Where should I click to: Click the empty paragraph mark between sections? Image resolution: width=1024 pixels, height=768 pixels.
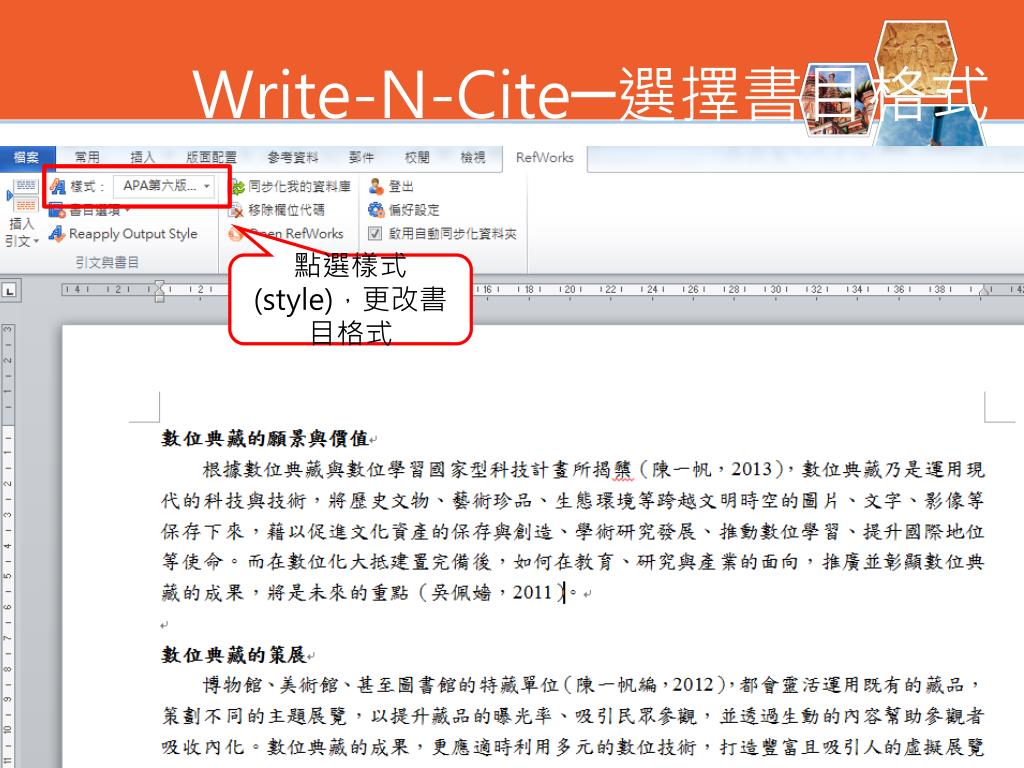coord(164,625)
